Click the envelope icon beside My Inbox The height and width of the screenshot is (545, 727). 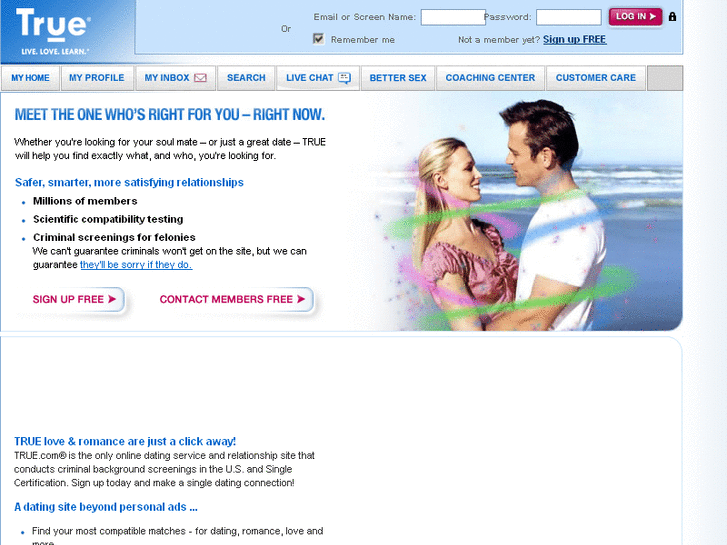pos(200,78)
